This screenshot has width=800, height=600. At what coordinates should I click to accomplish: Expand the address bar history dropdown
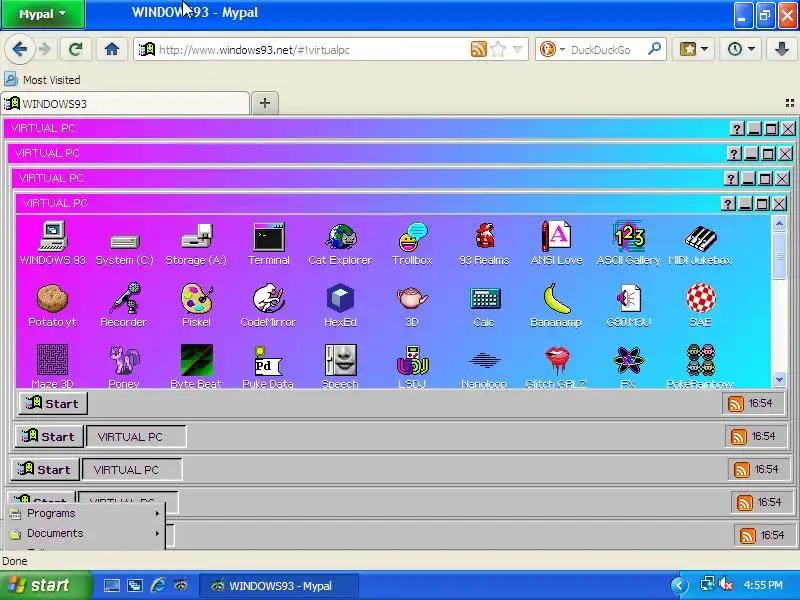pos(517,49)
